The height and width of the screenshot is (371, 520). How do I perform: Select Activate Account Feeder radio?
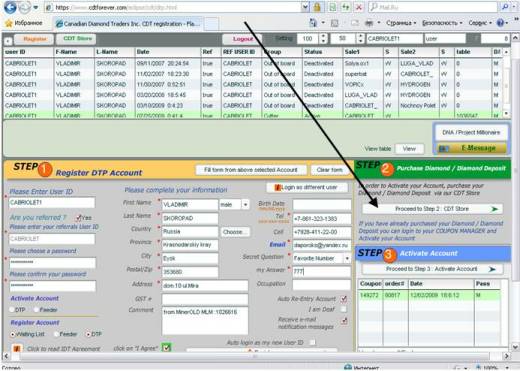click(36, 310)
